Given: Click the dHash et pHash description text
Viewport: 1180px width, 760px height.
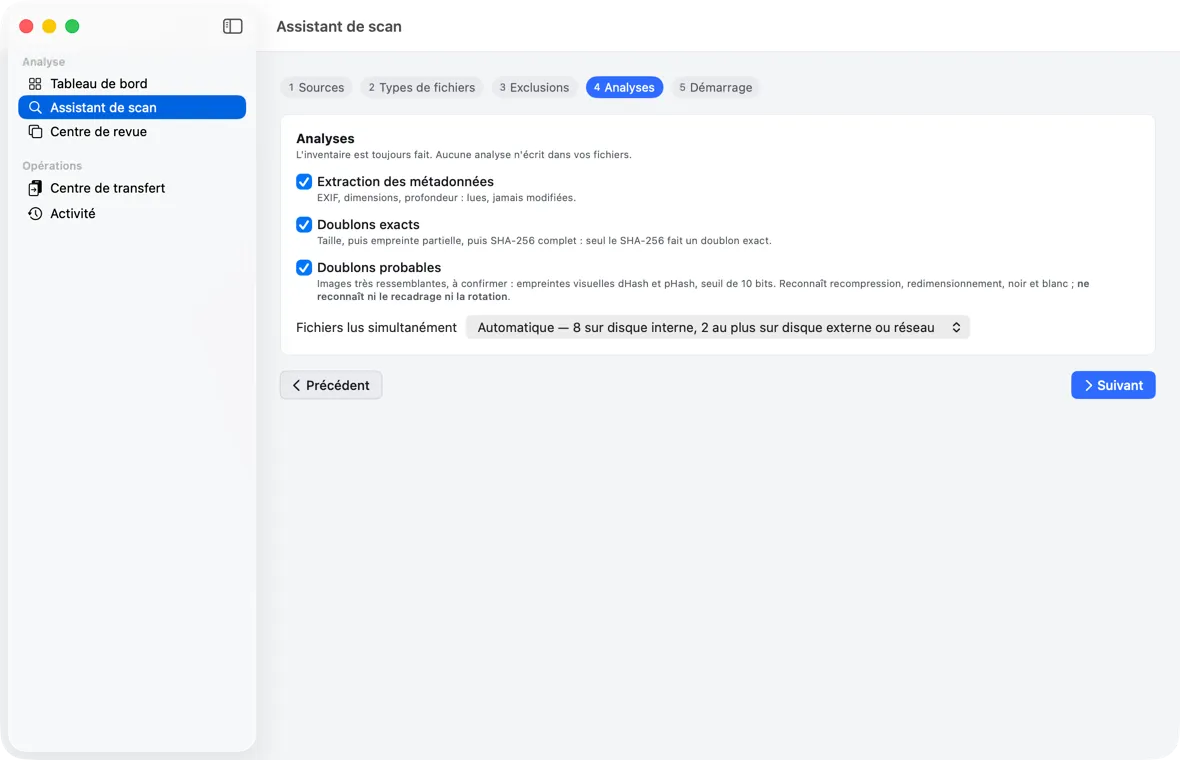Looking at the screenshot, I should point(703,290).
